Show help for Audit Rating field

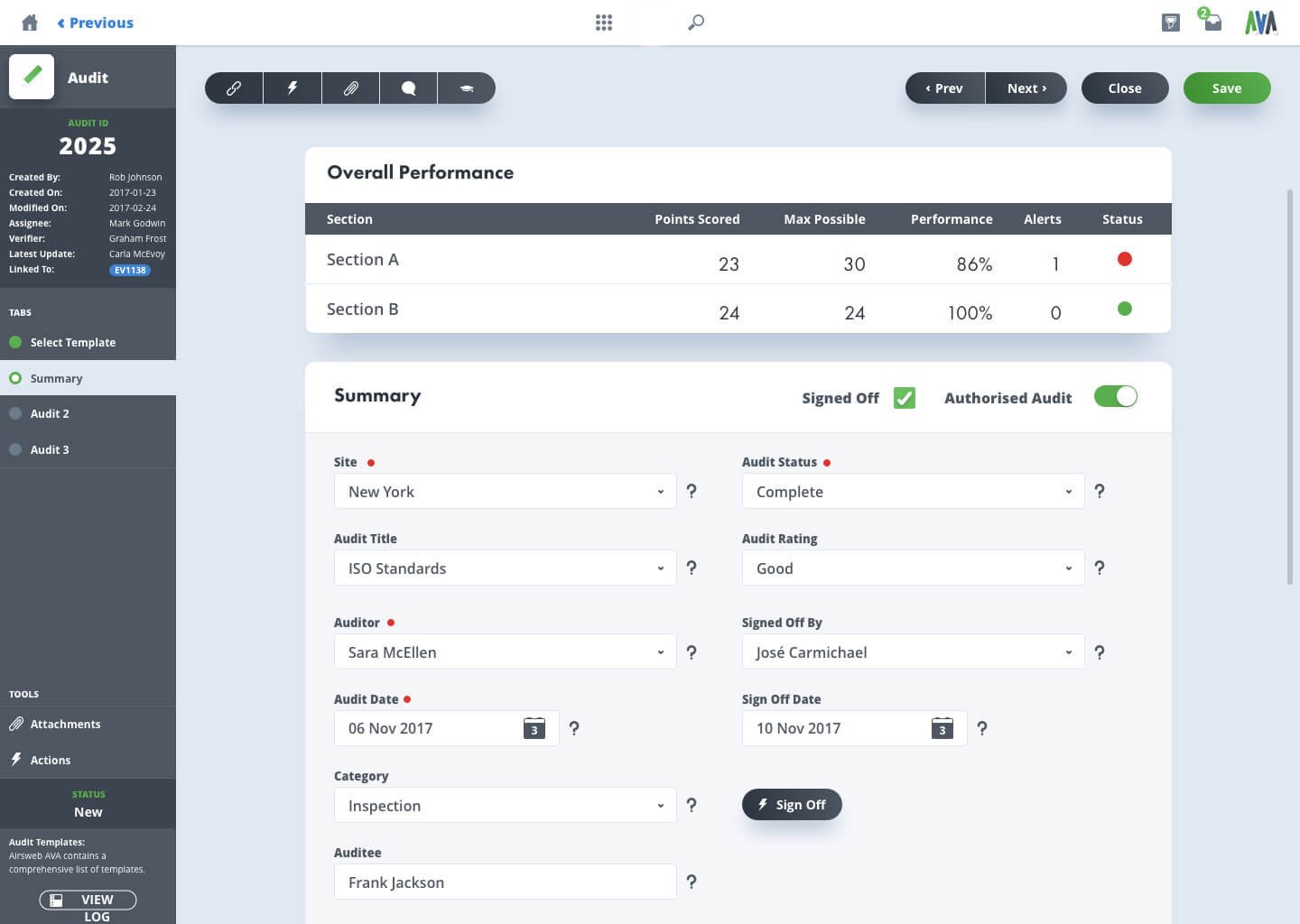point(1100,568)
